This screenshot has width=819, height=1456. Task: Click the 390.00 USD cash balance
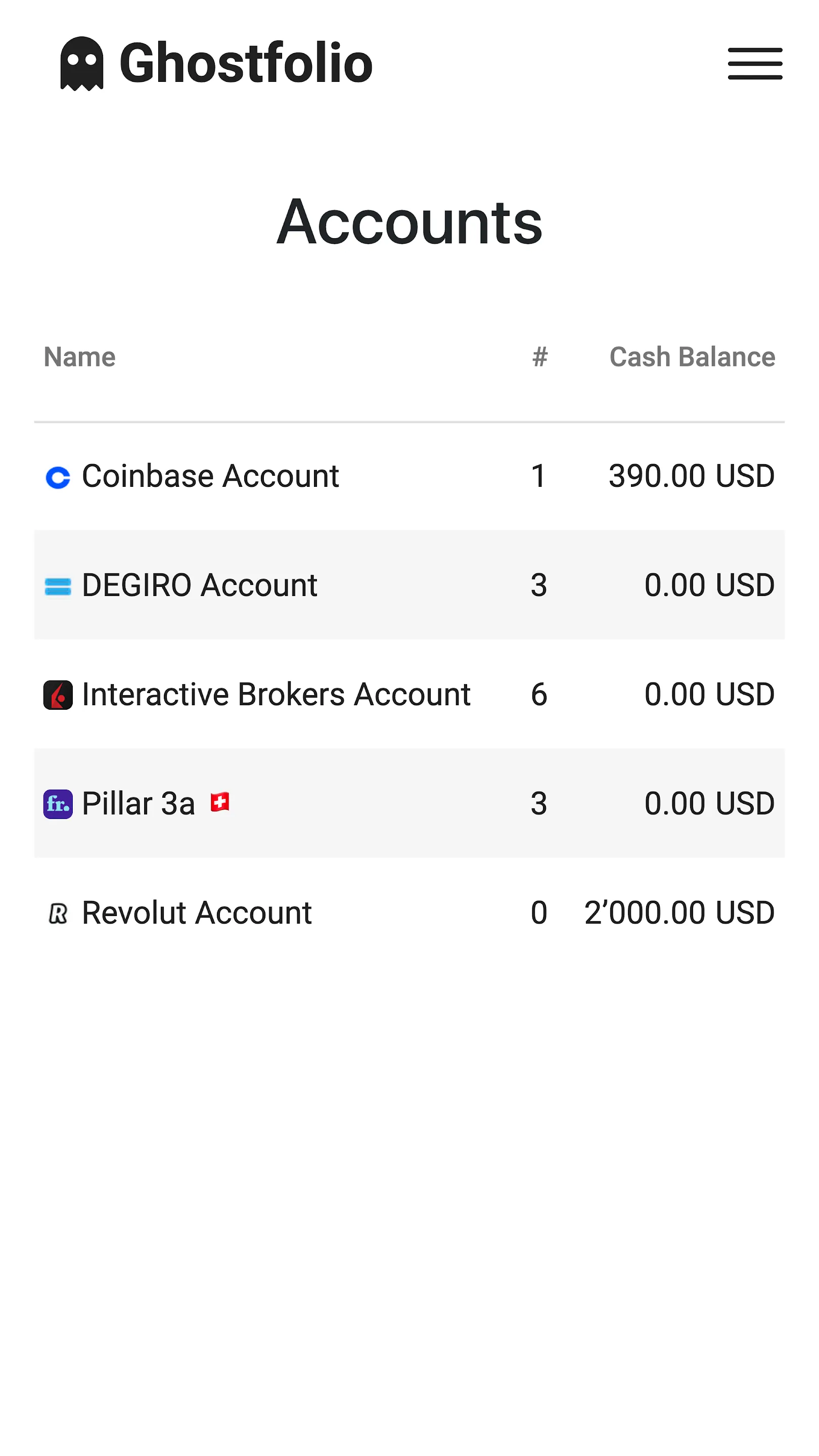691,476
